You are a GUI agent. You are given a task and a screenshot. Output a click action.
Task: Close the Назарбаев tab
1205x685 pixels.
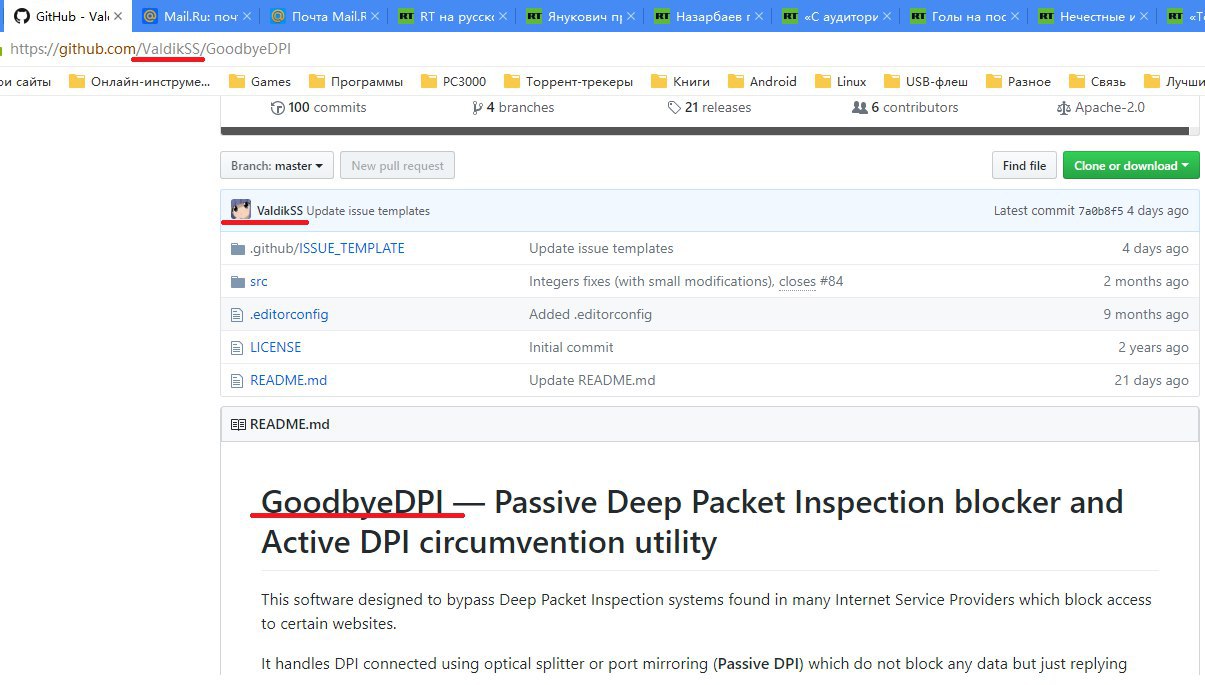pos(761,16)
